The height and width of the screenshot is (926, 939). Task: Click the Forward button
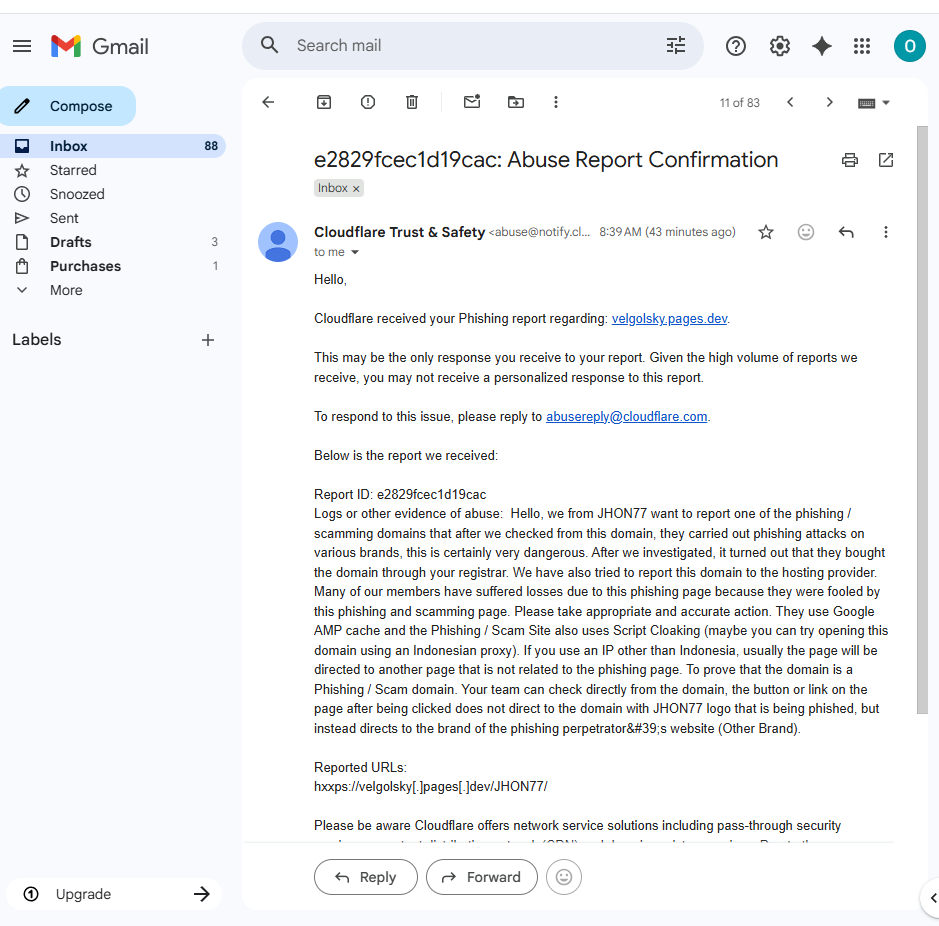pyautogui.click(x=481, y=877)
